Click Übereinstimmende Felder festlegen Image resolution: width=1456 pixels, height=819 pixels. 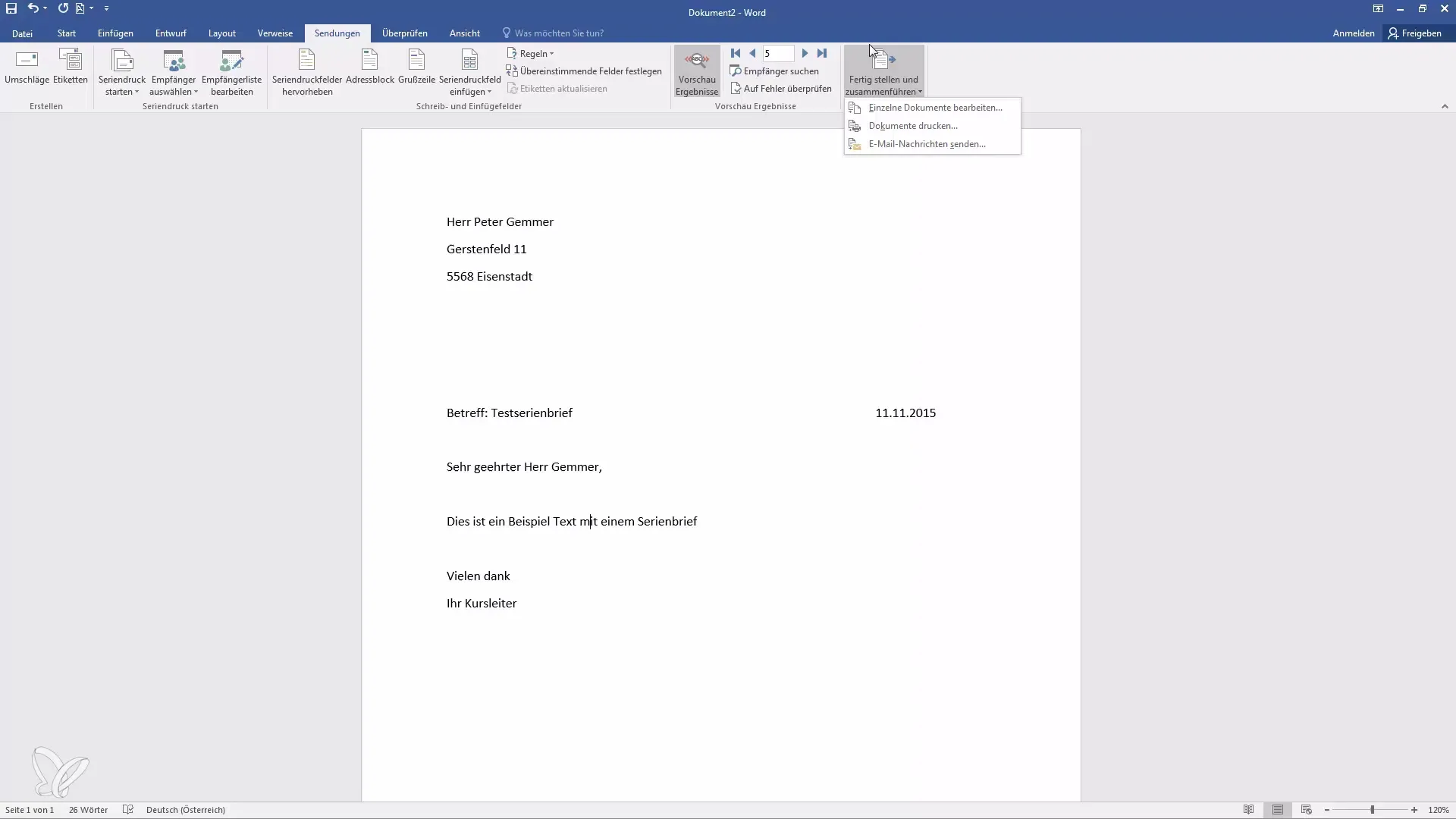pyautogui.click(x=584, y=71)
